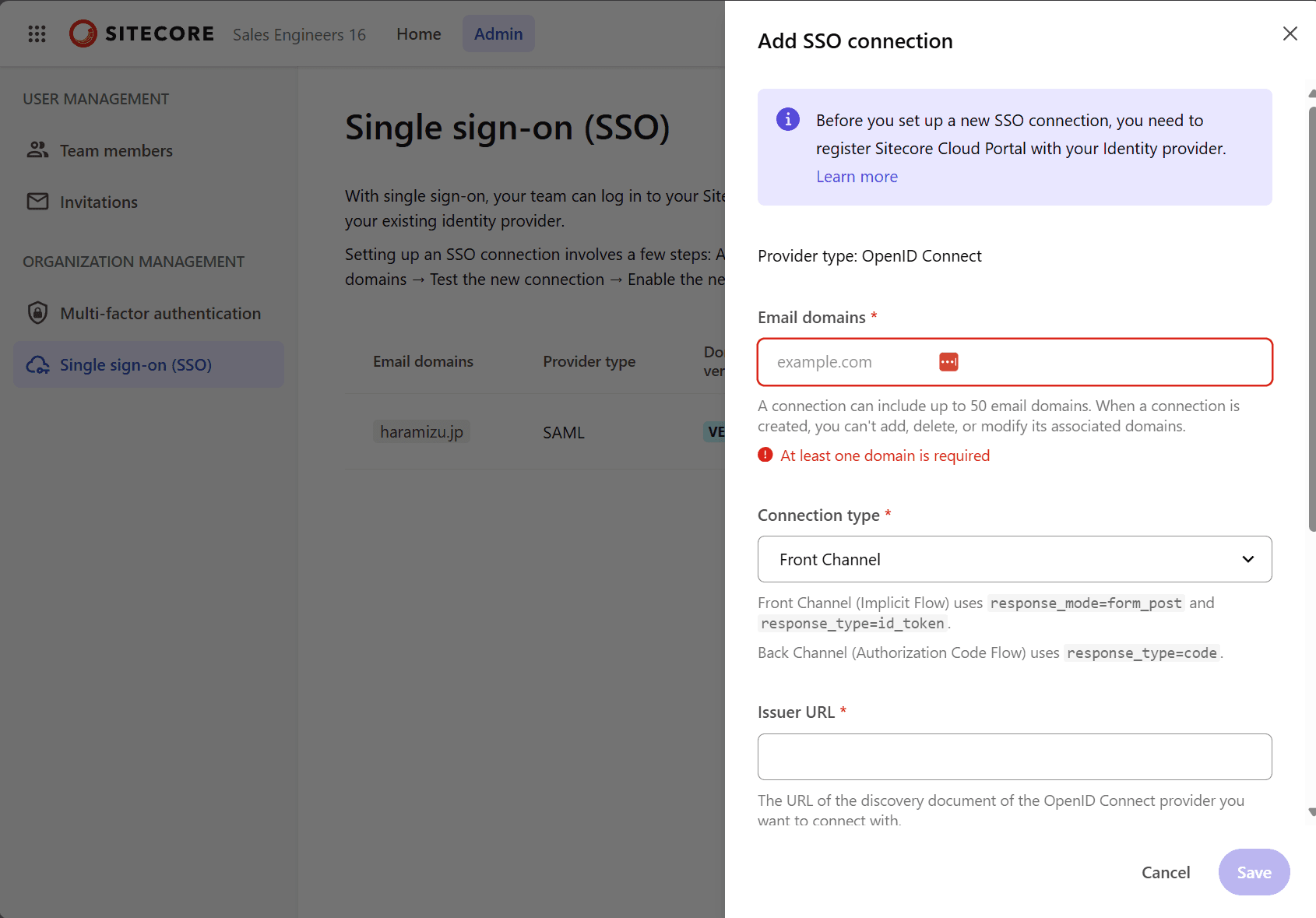Click the Sitecore logo

[x=142, y=33]
